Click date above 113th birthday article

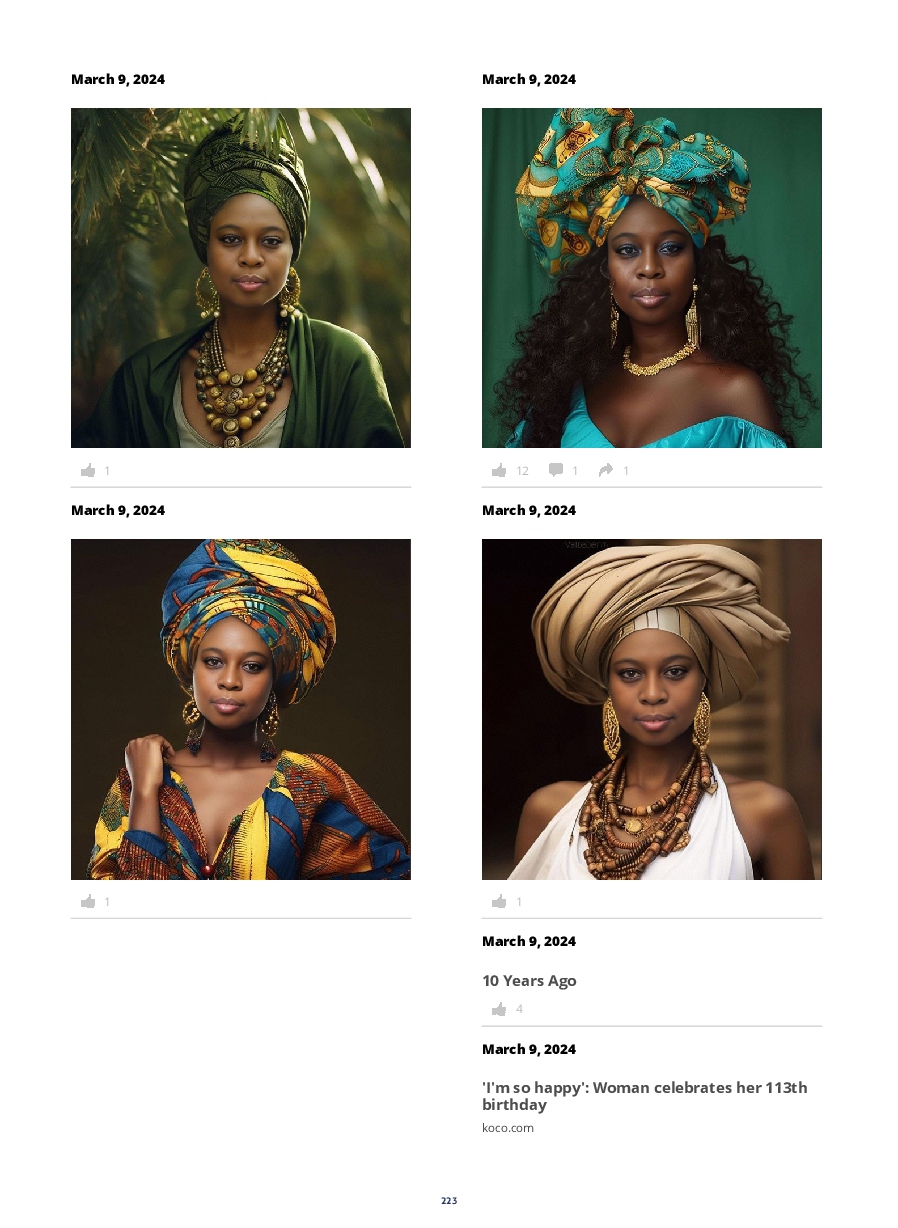click(x=529, y=1049)
